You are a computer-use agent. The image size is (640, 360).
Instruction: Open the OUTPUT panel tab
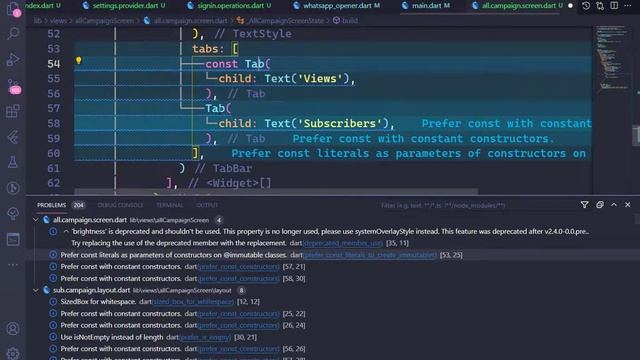pos(207,205)
